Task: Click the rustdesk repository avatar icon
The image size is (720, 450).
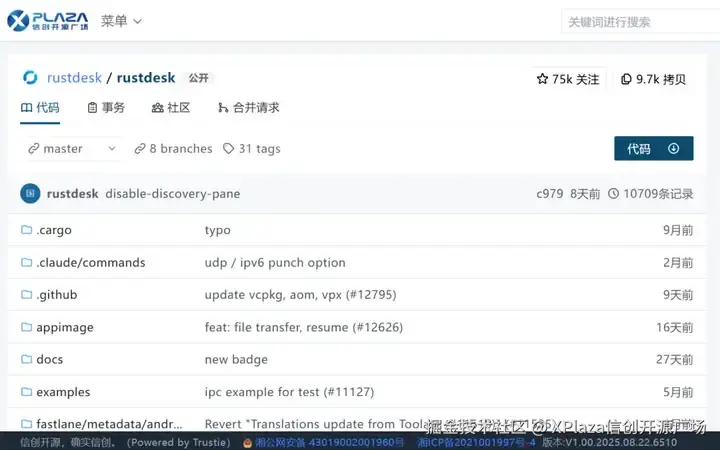Action: 30,78
